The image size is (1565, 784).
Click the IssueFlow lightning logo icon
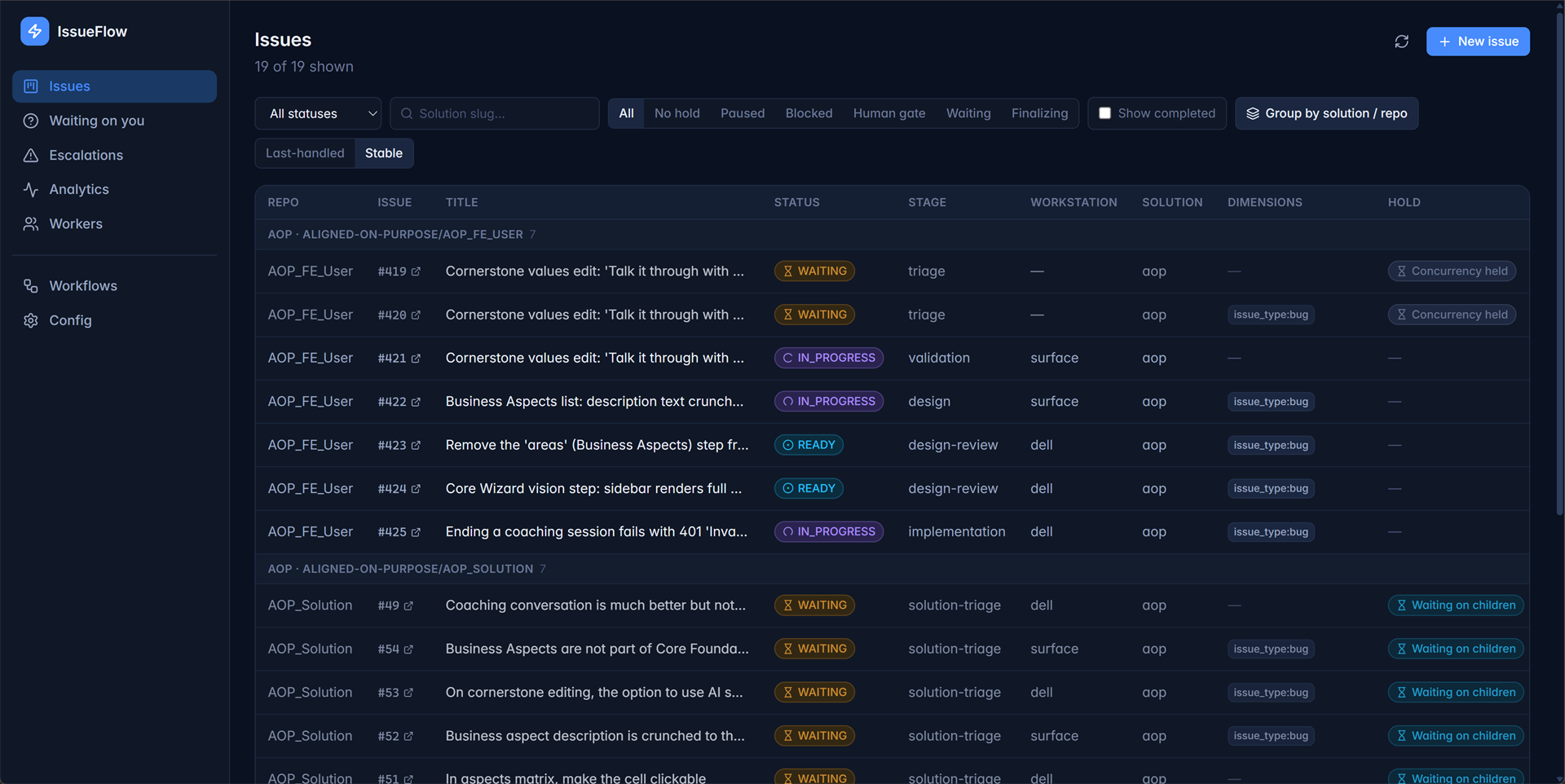pos(34,32)
